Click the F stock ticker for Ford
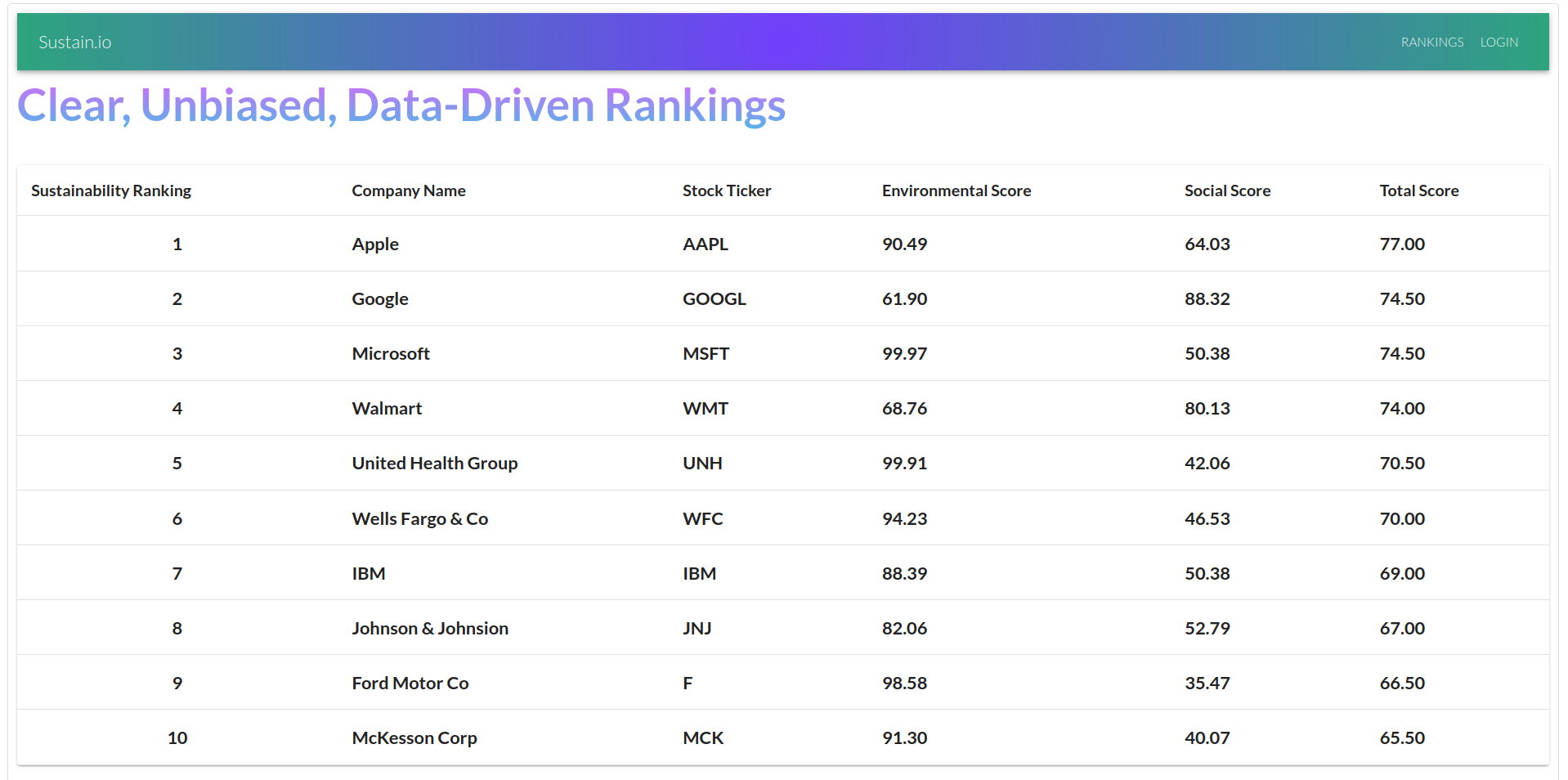 688,684
